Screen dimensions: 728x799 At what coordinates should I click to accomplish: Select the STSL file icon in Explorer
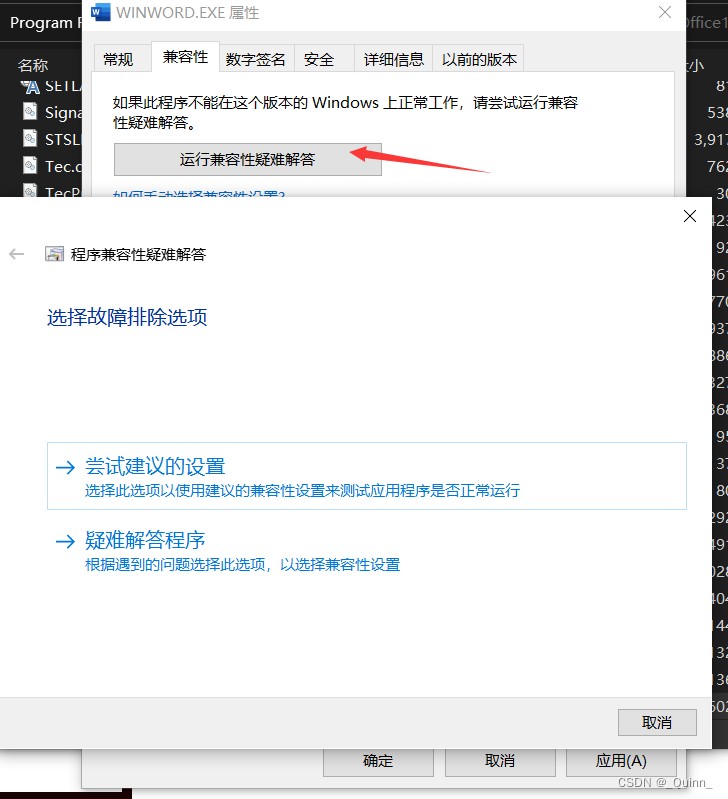pyautogui.click(x=30, y=139)
